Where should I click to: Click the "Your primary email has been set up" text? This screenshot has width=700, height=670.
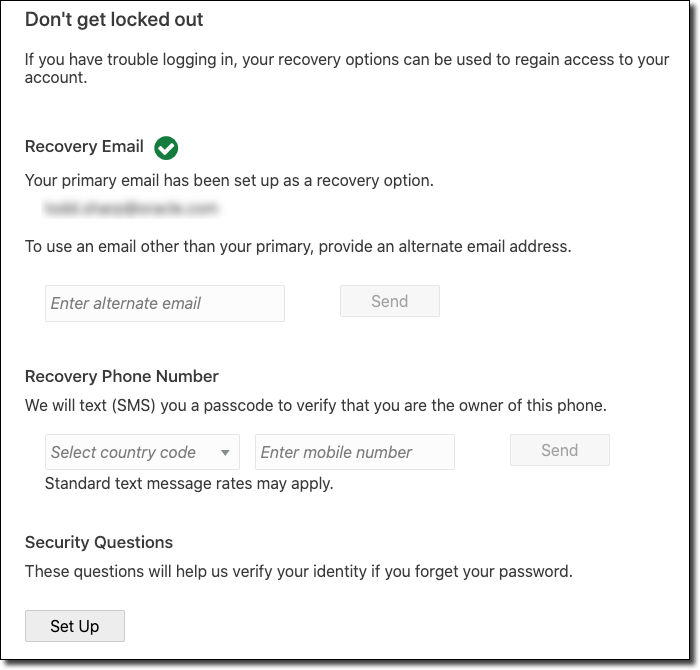click(229, 181)
